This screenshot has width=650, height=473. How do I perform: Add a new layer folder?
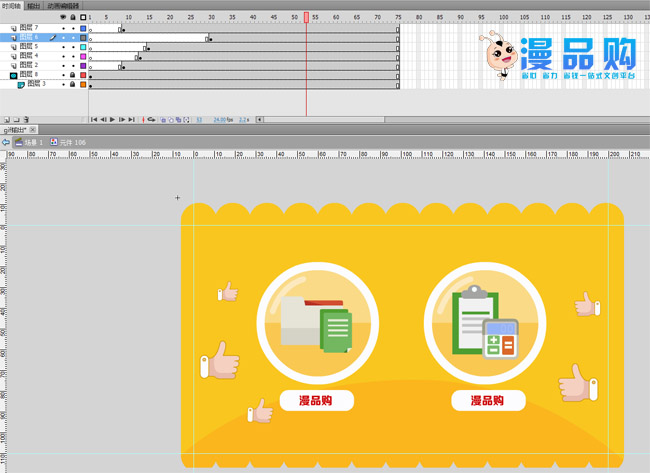coord(16,119)
